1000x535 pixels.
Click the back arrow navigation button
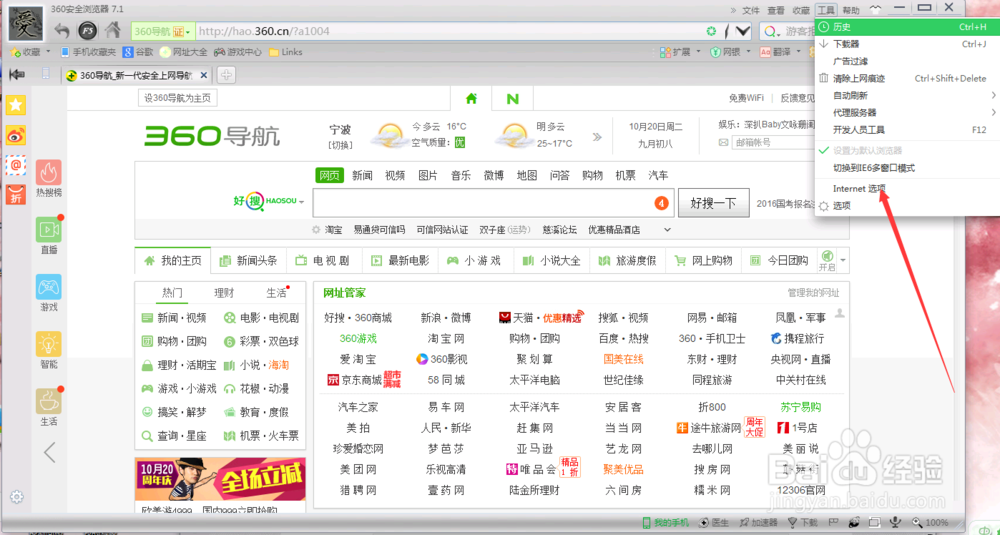click(62, 30)
